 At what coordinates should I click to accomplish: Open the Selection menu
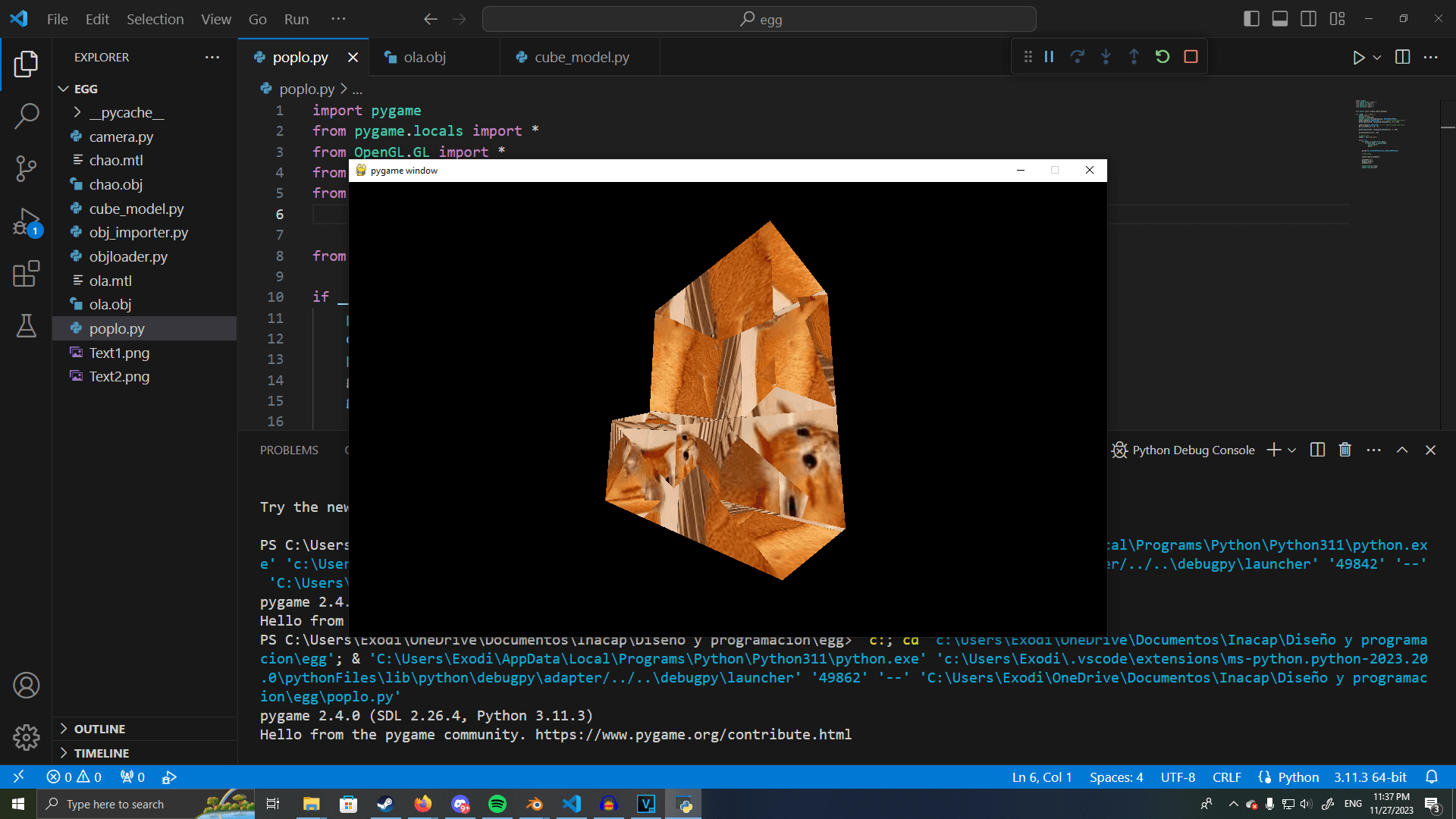(155, 19)
